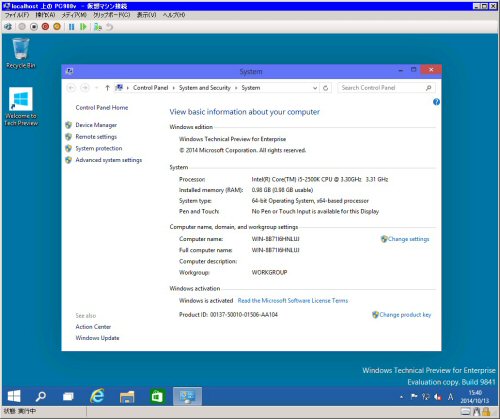Open the クリップボード(C) menu

(x=112, y=15)
